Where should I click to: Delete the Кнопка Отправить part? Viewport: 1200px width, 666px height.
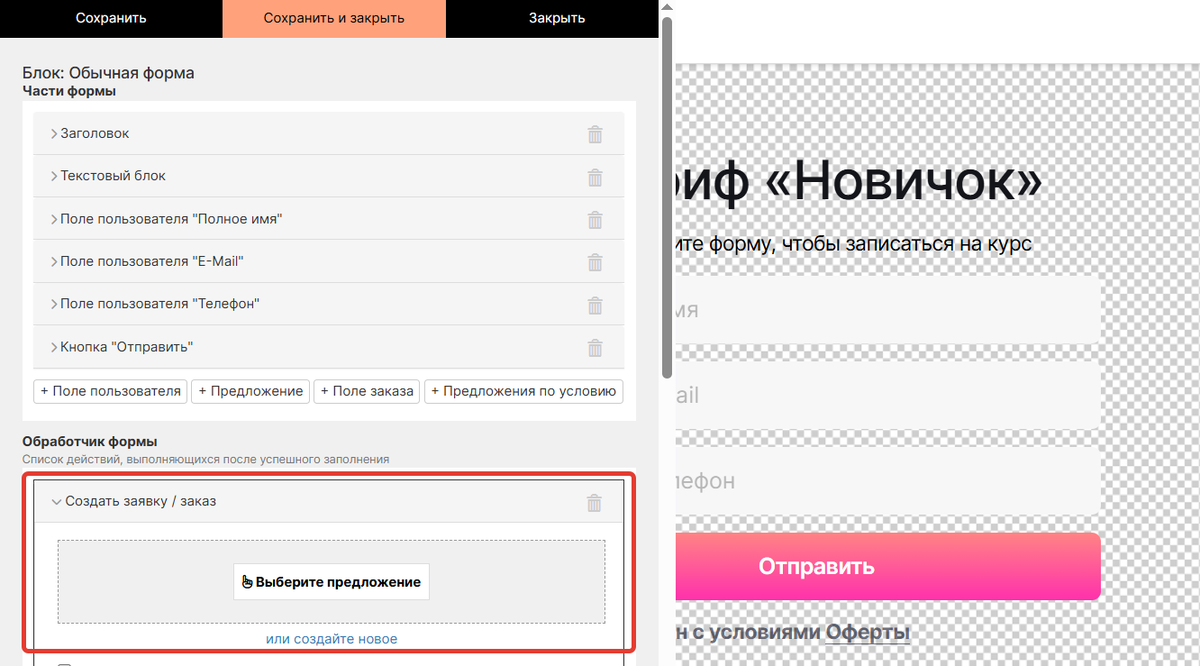click(595, 348)
